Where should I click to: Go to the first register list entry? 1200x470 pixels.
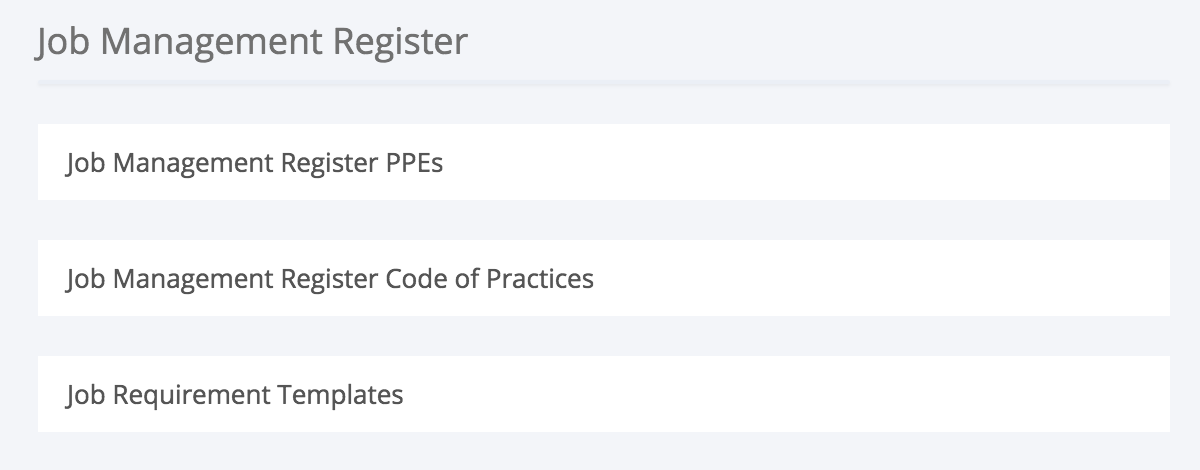(254, 163)
